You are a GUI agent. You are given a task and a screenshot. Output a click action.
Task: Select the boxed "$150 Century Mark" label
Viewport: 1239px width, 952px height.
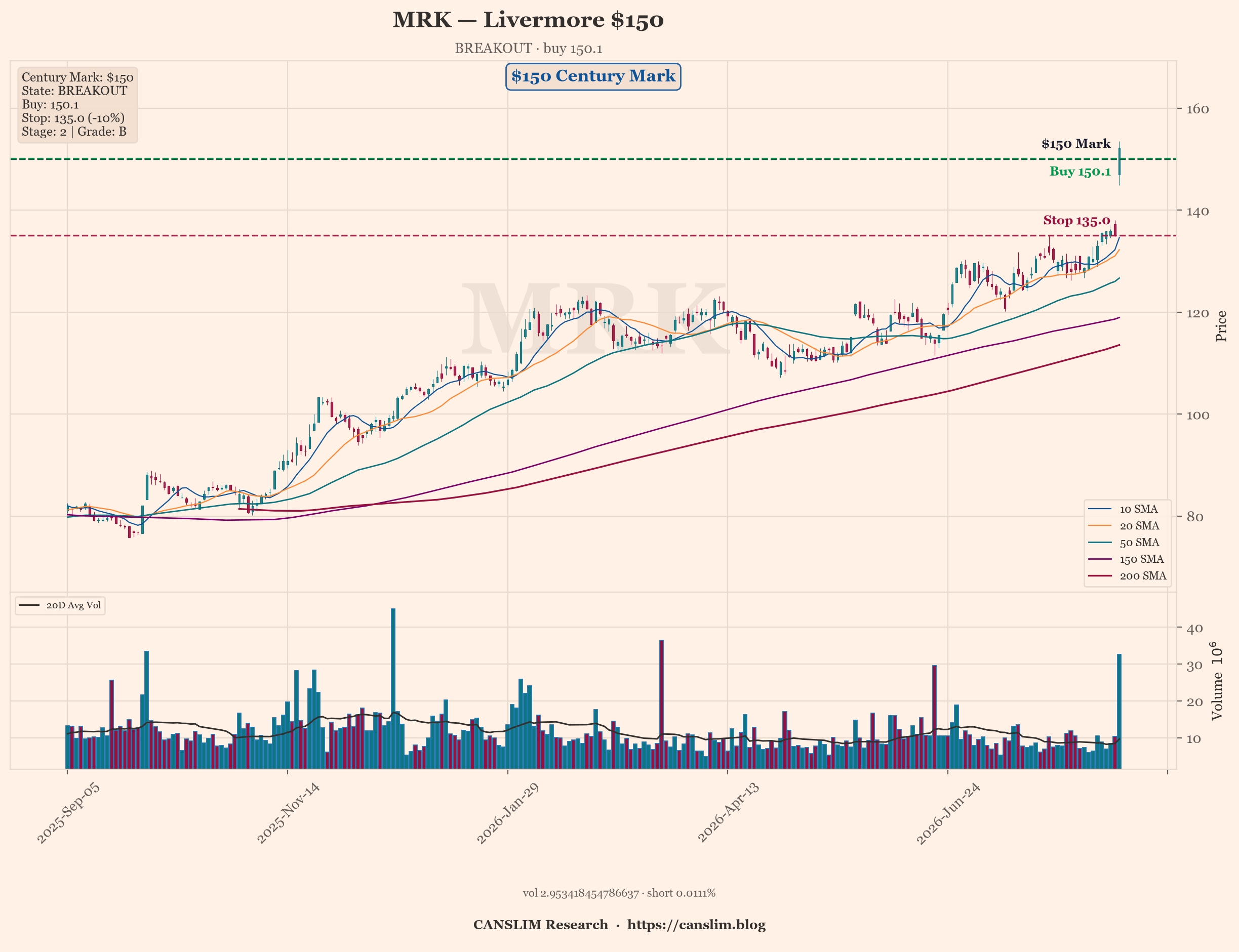(x=593, y=76)
